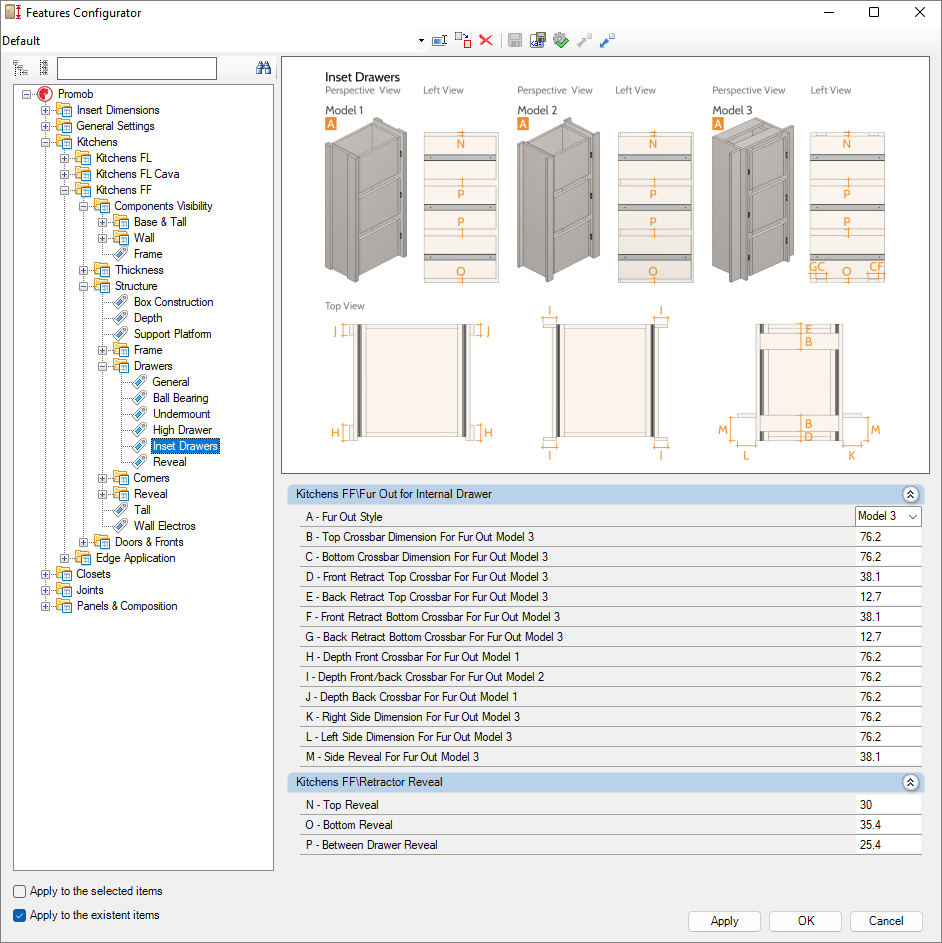The width and height of the screenshot is (942, 943).
Task: Enable Apply to the selected items checkbox
Action: [20, 891]
